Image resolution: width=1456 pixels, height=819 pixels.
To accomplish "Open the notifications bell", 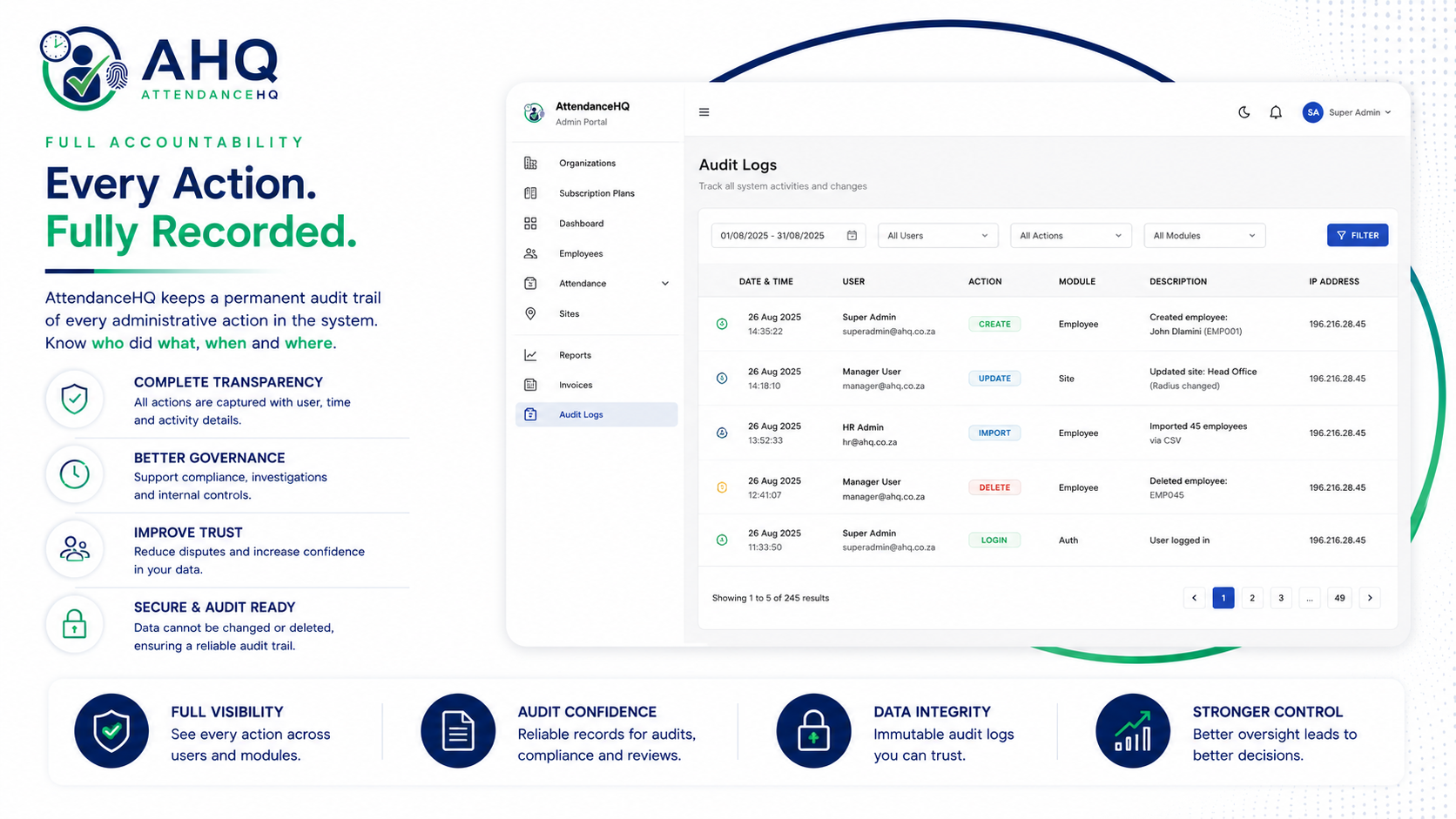I will (x=1276, y=112).
